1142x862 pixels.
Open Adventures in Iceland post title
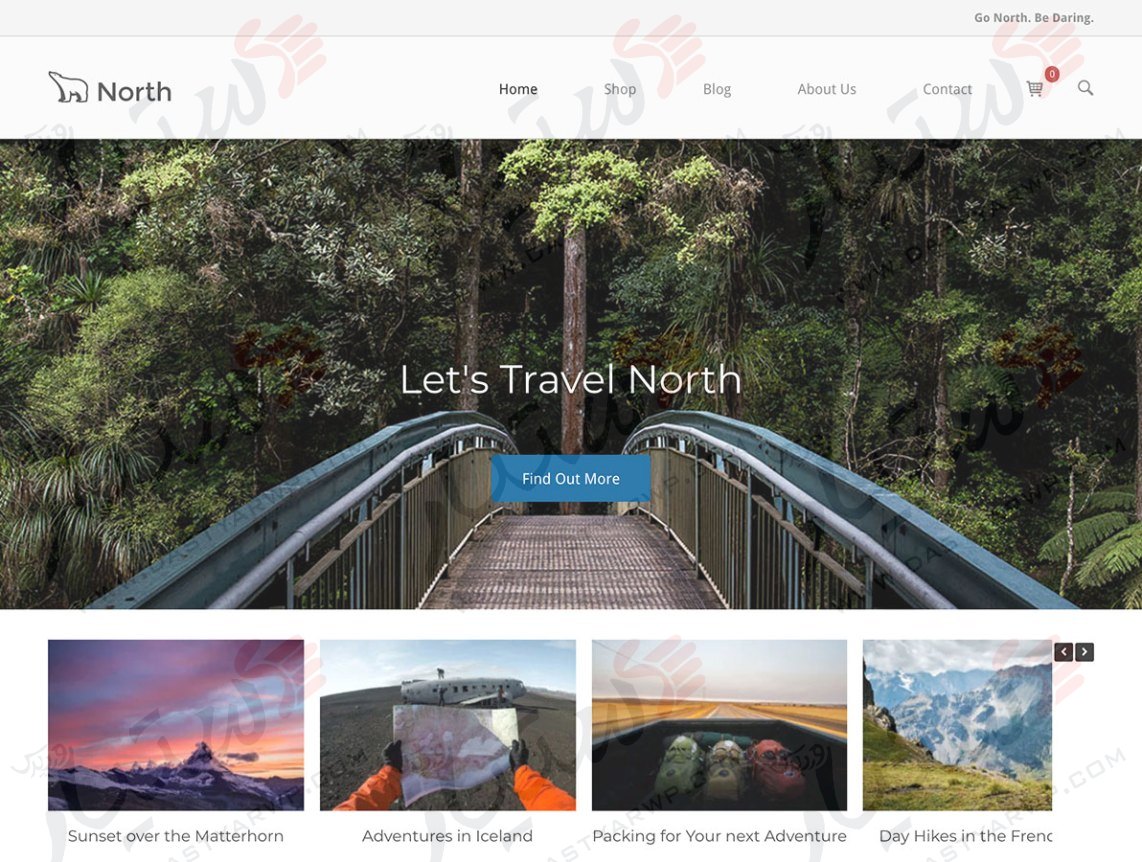[x=447, y=836]
